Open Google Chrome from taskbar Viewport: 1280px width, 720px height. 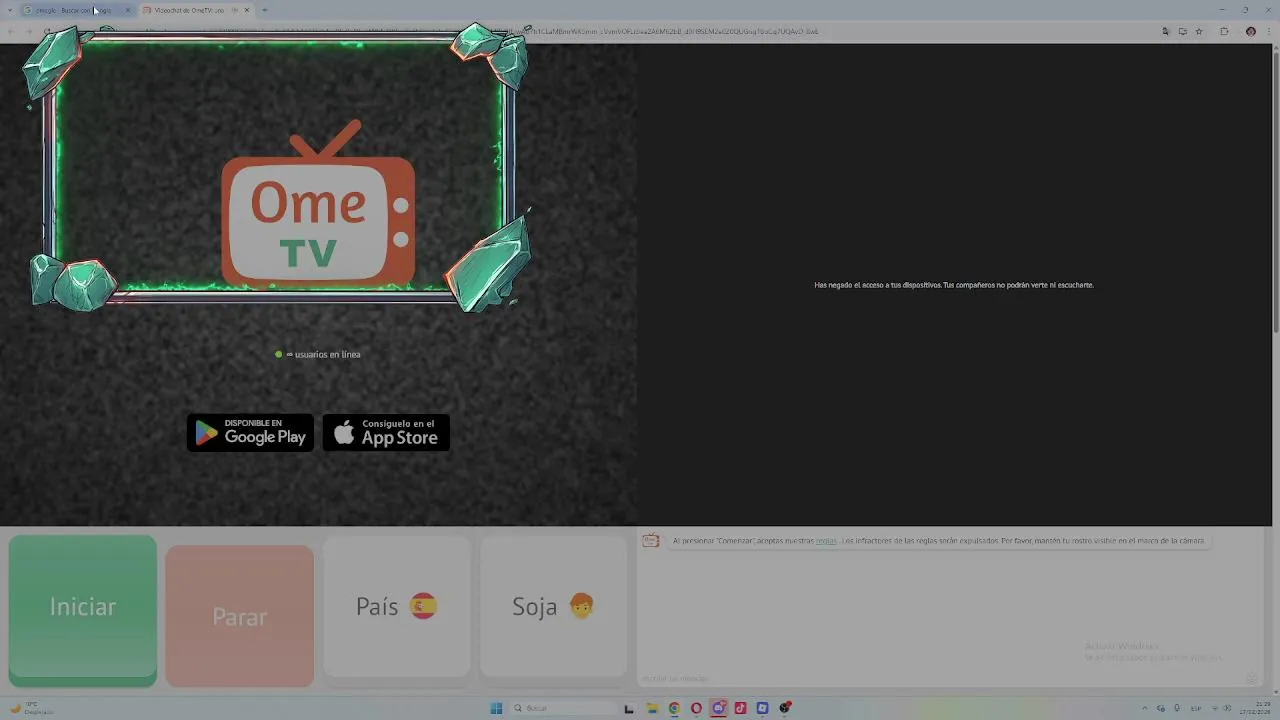point(674,708)
